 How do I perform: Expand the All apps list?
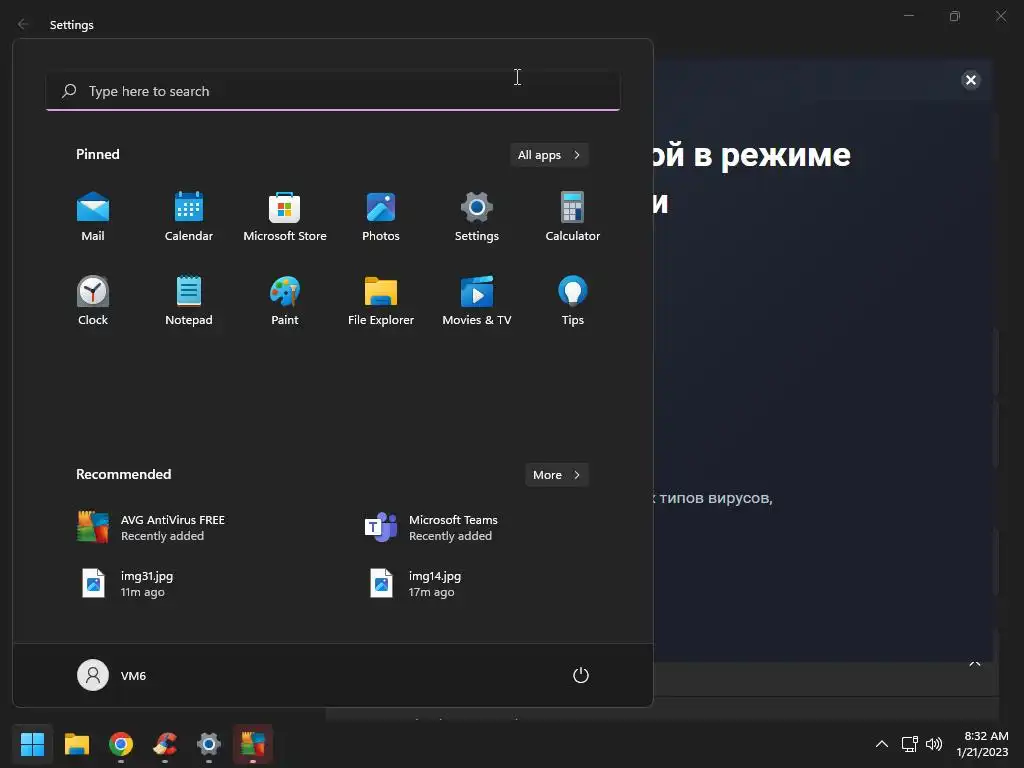(x=549, y=155)
